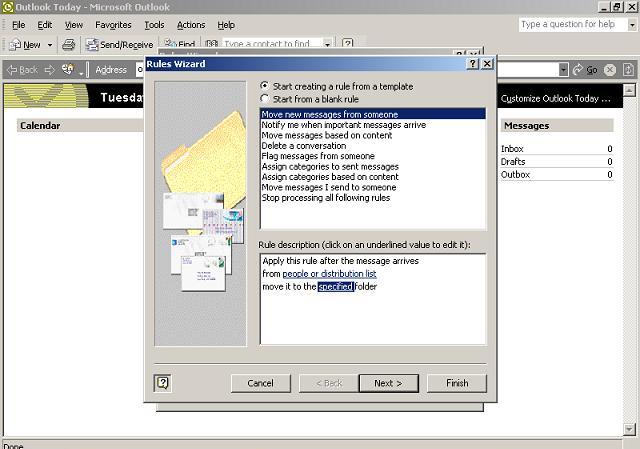Click the Messages heading in Outlook Today
Viewport: 640px width, 449px height.
tap(526, 126)
